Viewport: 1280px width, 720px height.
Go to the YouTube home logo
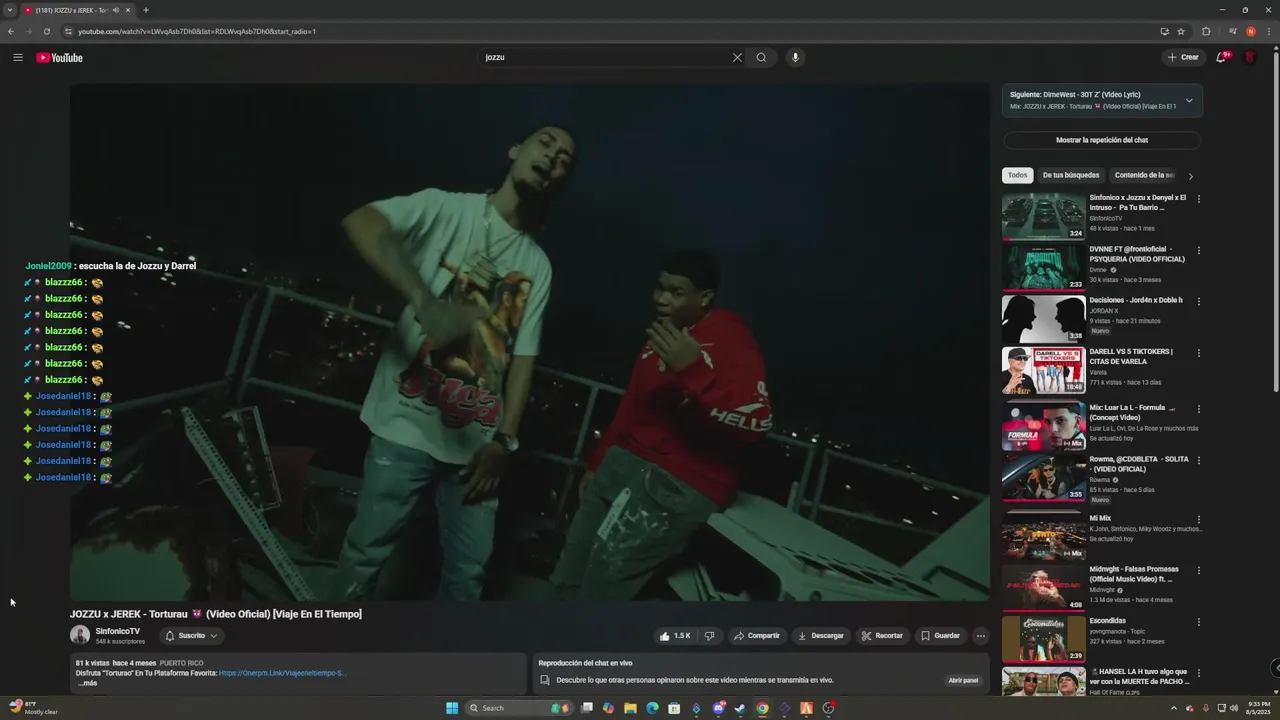60,57
